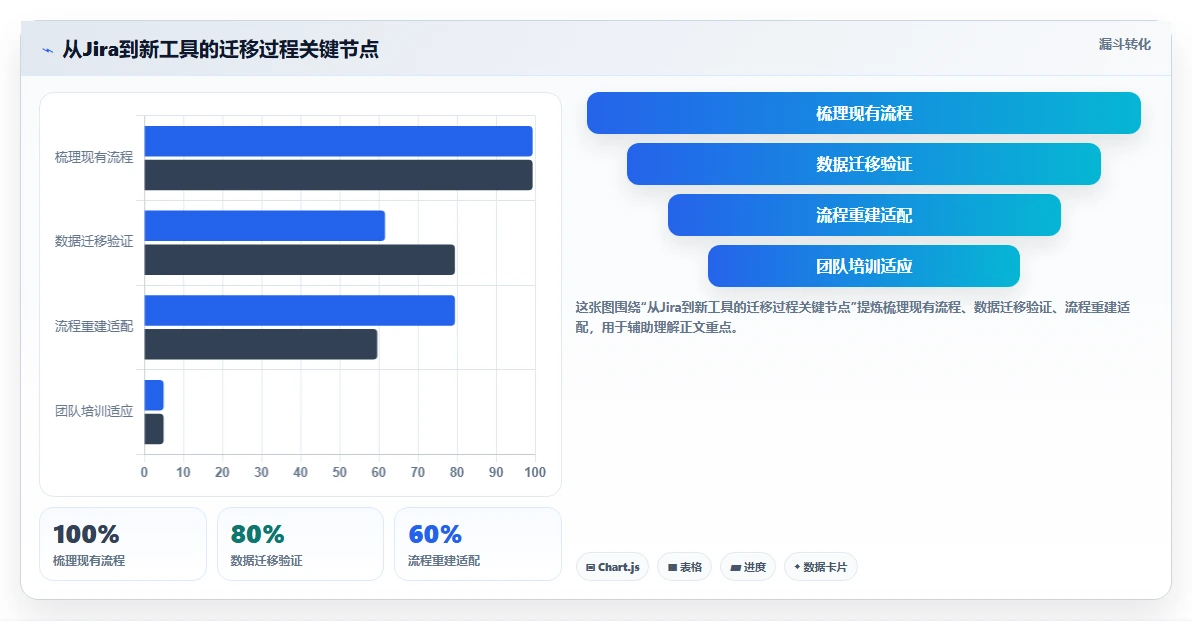
Task: Click the lightning icon beside the title
Action: [x=48, y=50]
